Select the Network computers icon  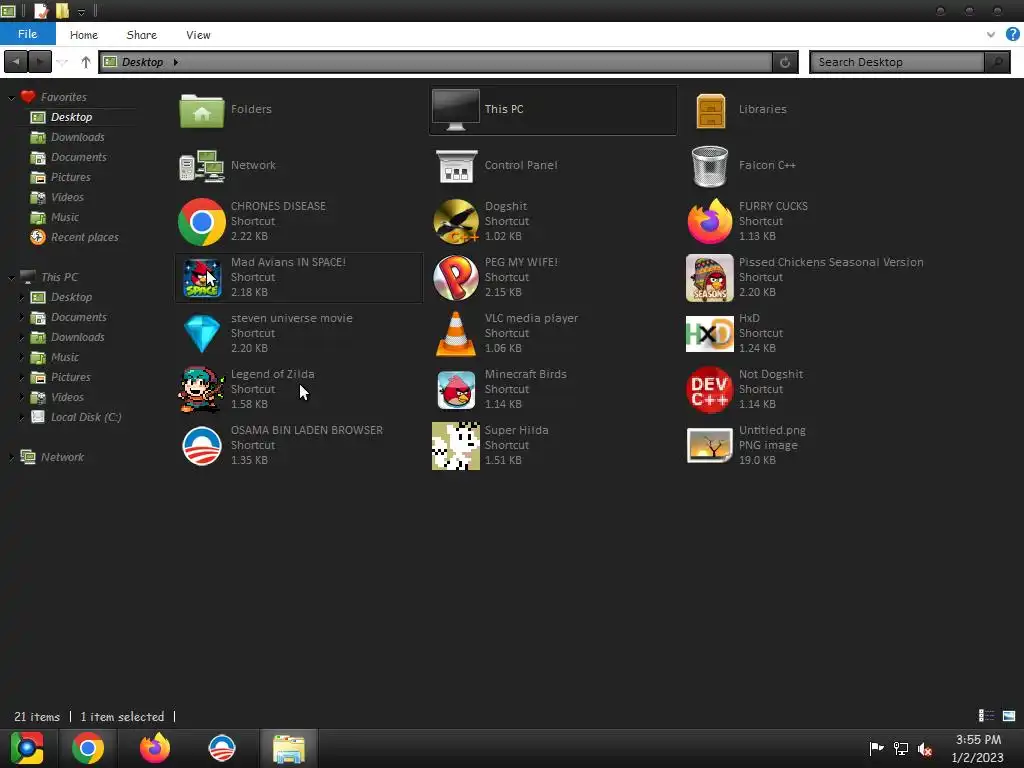coord(202,166)
